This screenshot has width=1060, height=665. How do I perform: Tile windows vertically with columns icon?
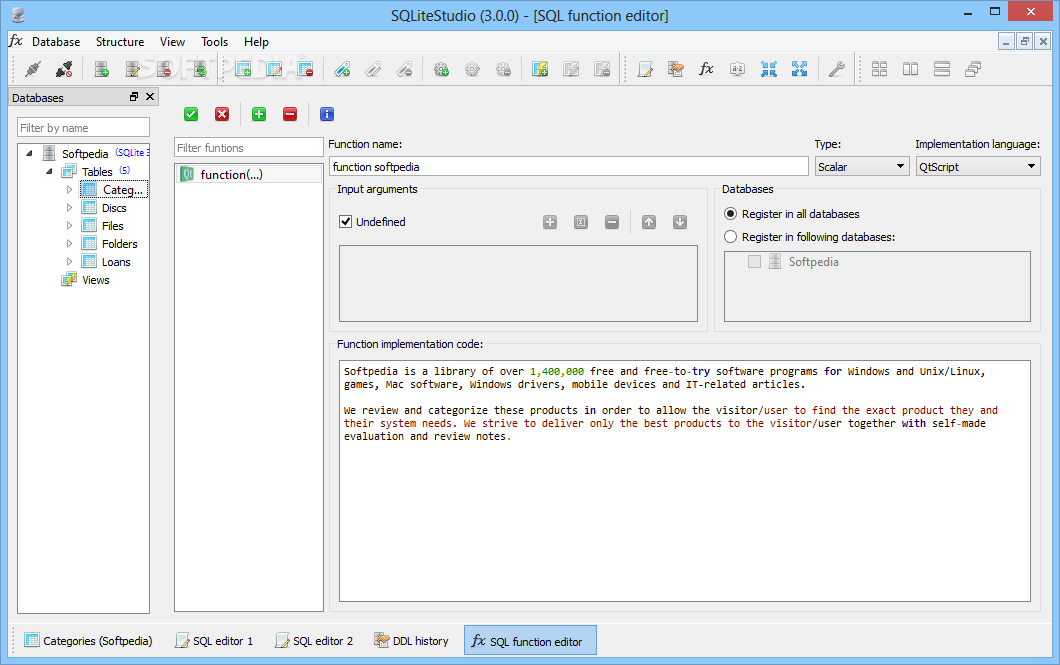[x=911, y=69]
